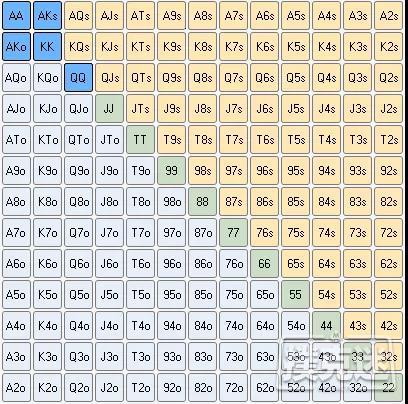Viewport: 408px width, 404px height.
Task: Select the K2s suited cell
Action: 389,47
